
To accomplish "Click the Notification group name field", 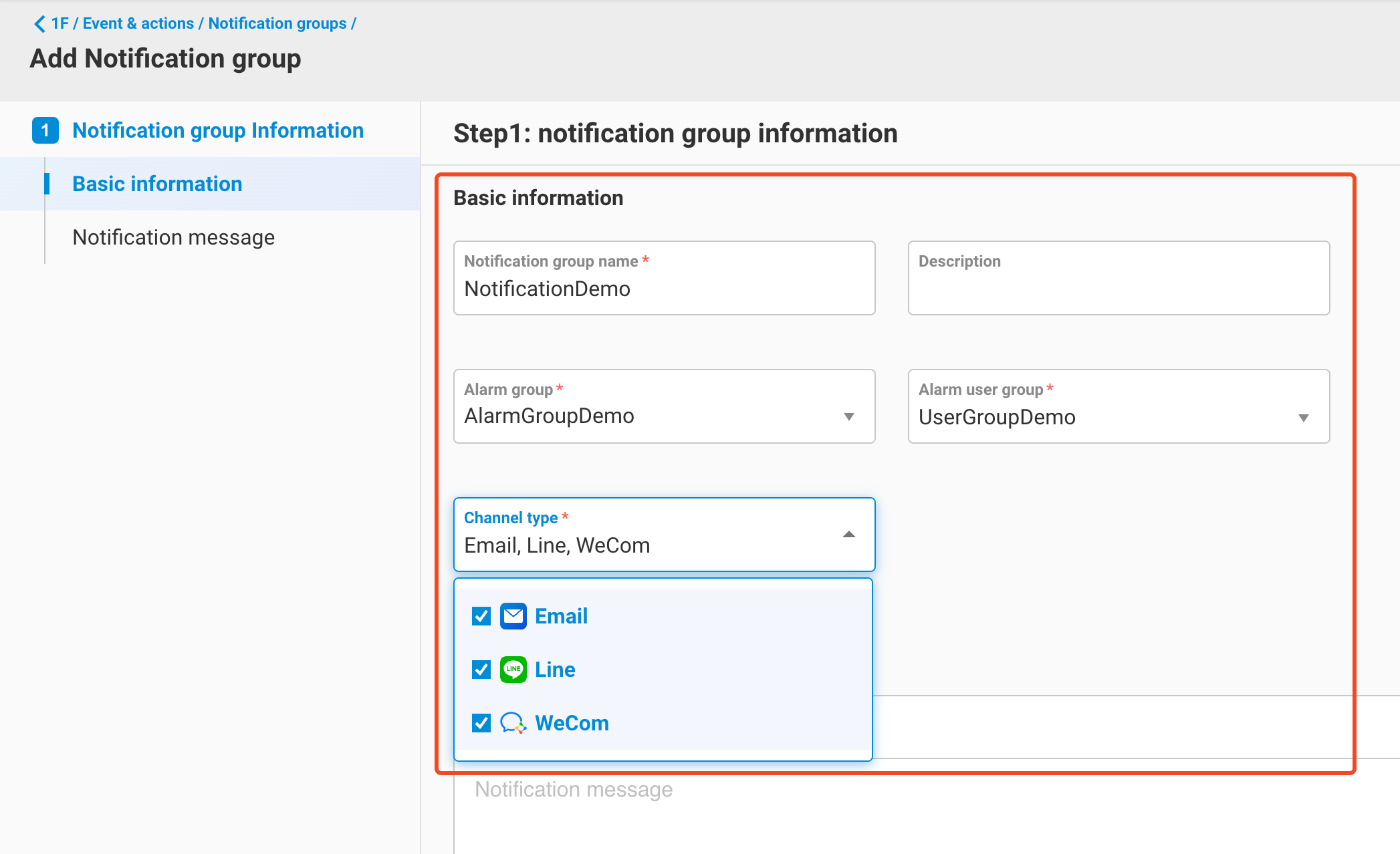I will [x=663, y=289].
